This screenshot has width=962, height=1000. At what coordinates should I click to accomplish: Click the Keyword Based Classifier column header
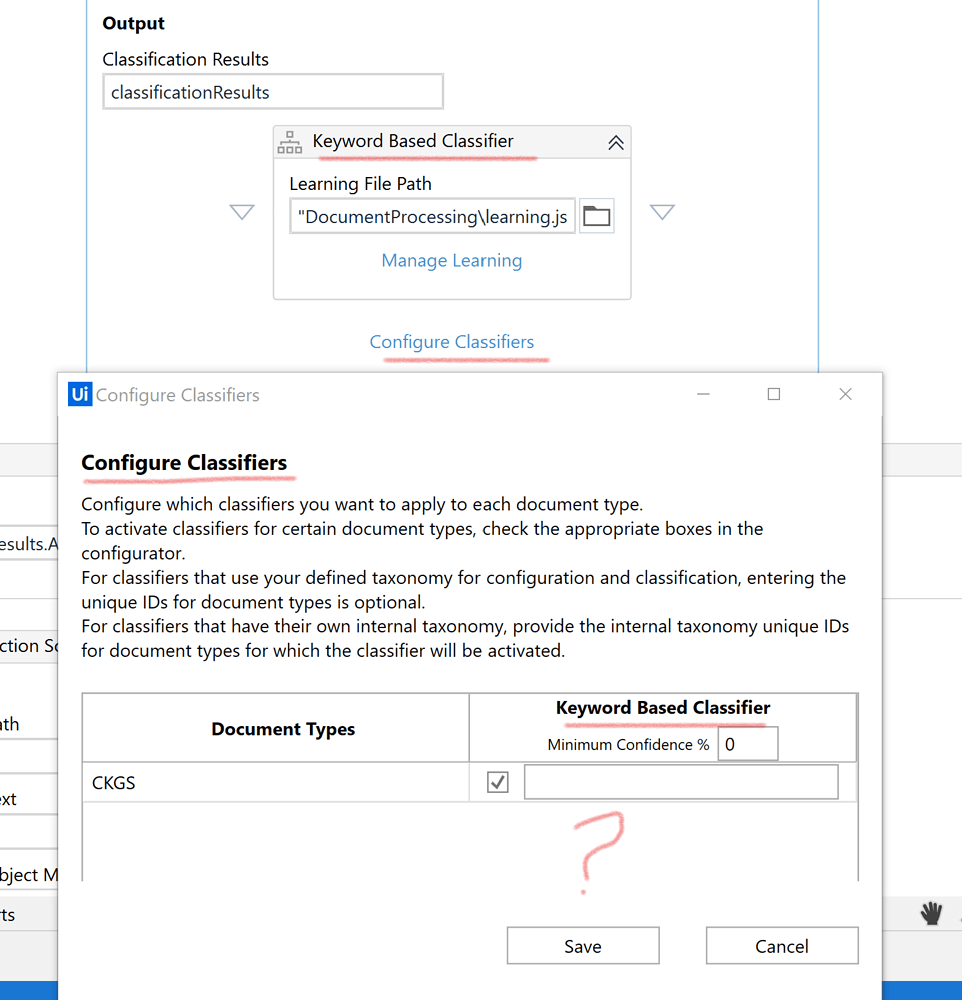[663, 707]
